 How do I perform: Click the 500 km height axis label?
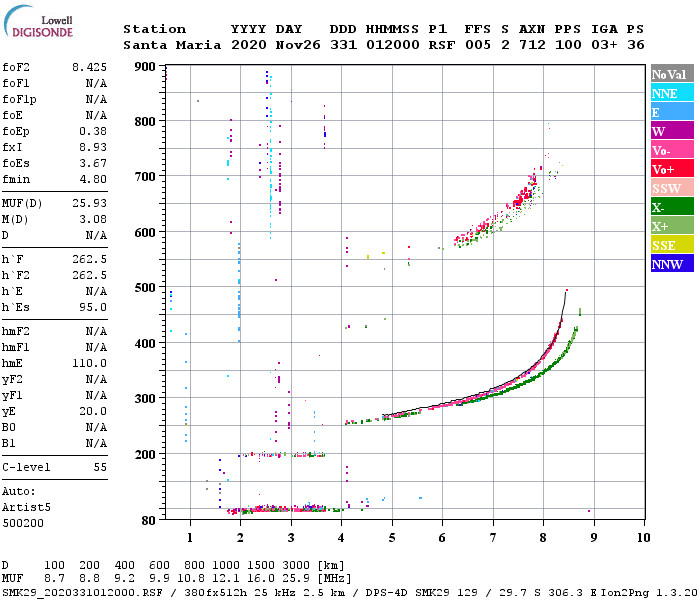click(145, 288)
